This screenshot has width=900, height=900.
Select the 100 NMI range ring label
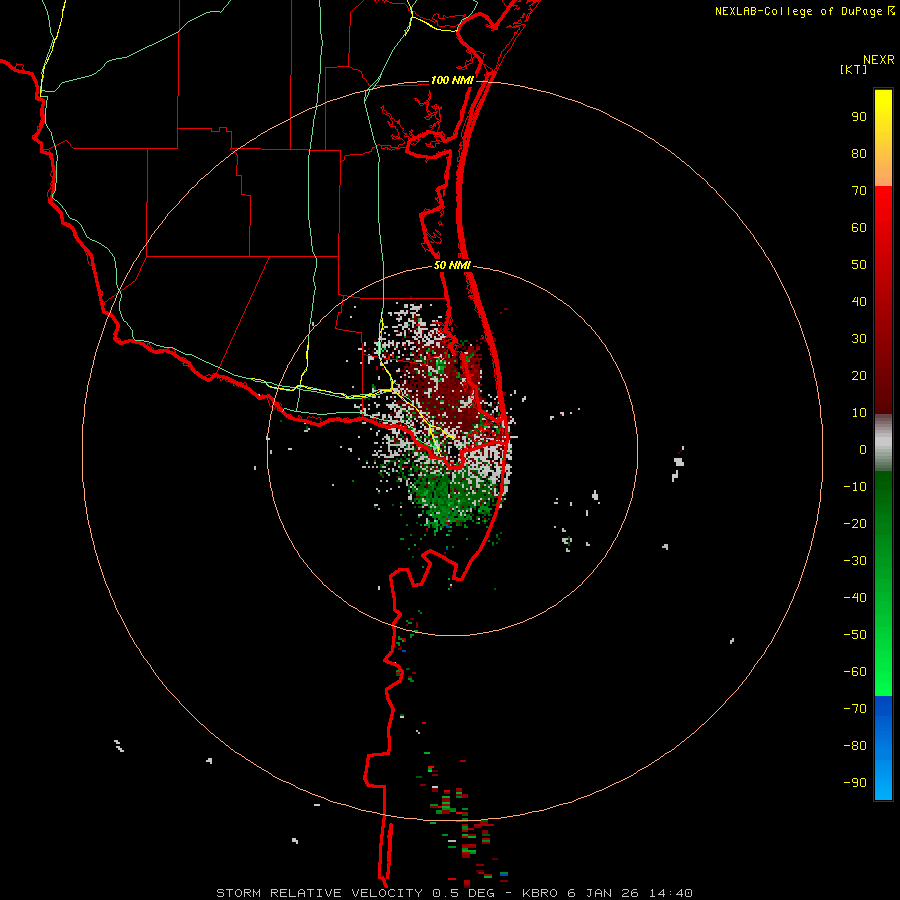(x=452, y=80)
